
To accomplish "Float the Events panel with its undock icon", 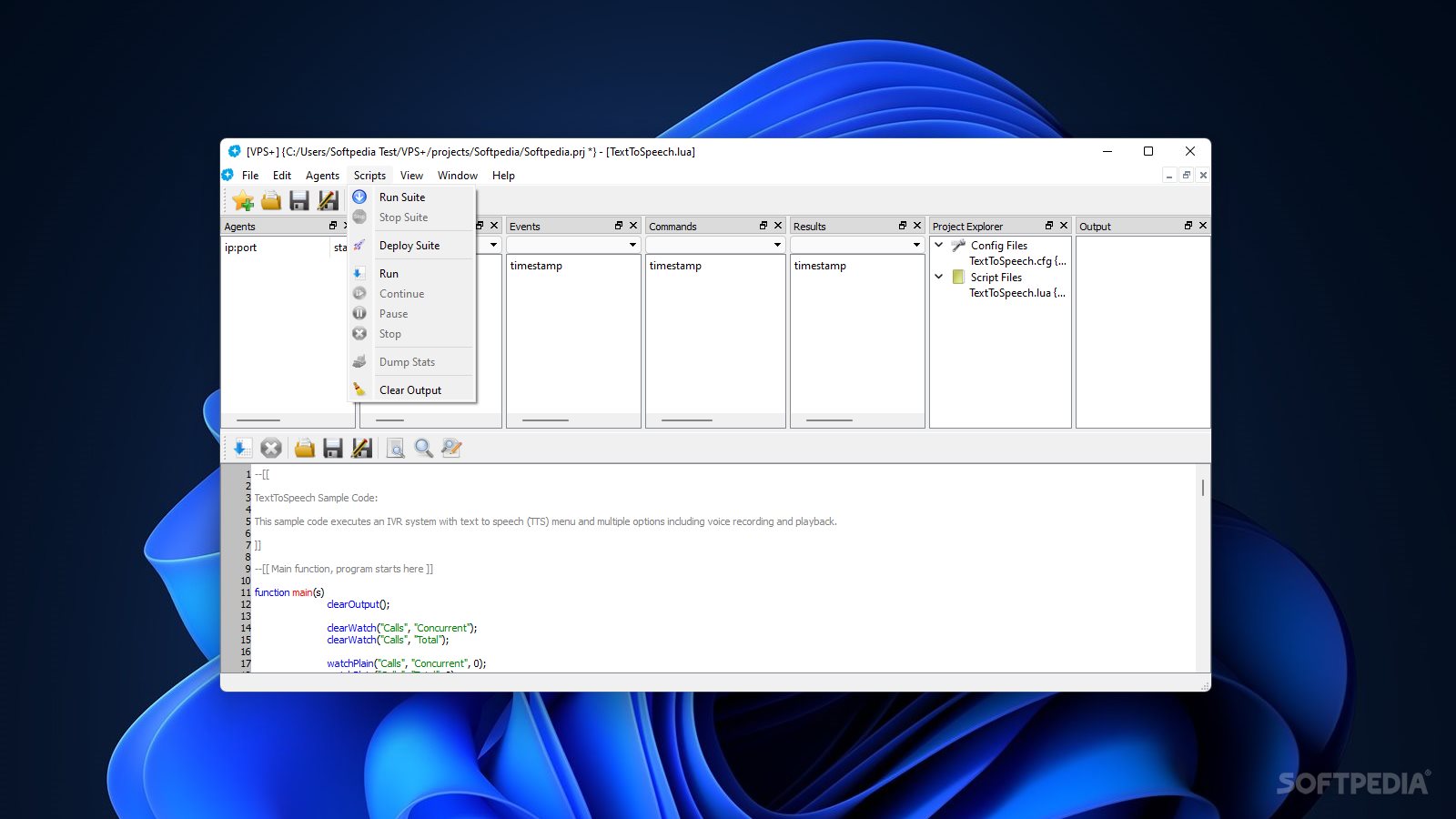I will pos(619,226).
